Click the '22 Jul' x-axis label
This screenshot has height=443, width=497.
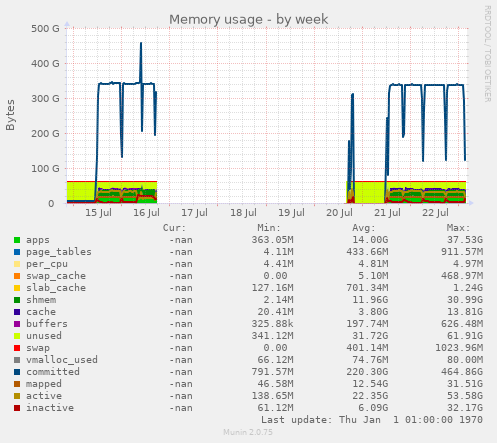436,213
